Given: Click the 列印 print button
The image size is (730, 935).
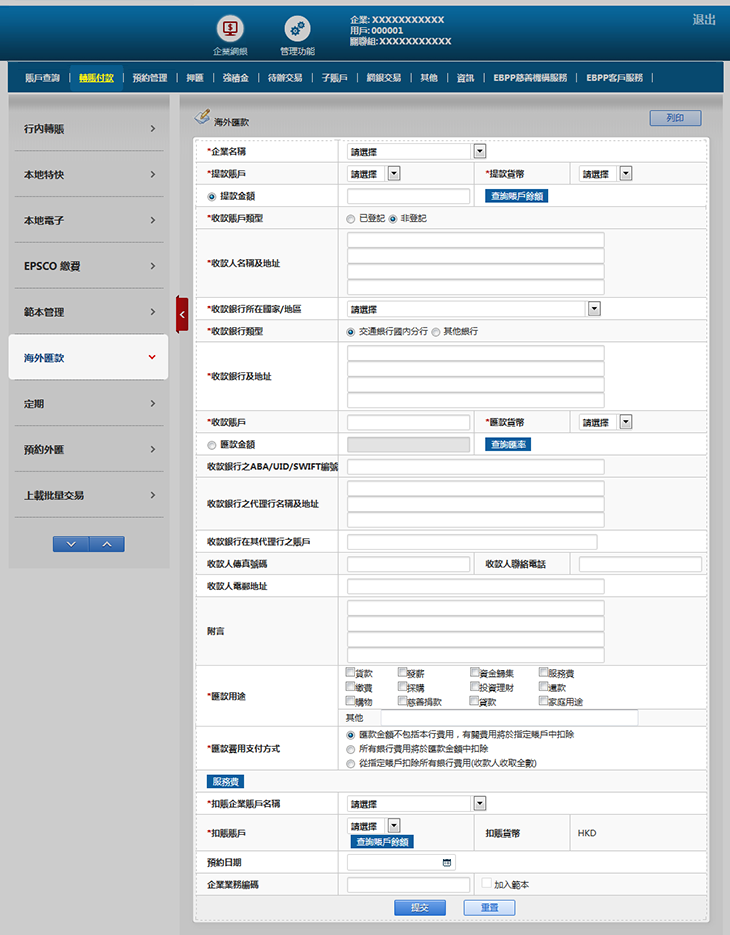Looking at the screenshot, I should tap(675, 118).
